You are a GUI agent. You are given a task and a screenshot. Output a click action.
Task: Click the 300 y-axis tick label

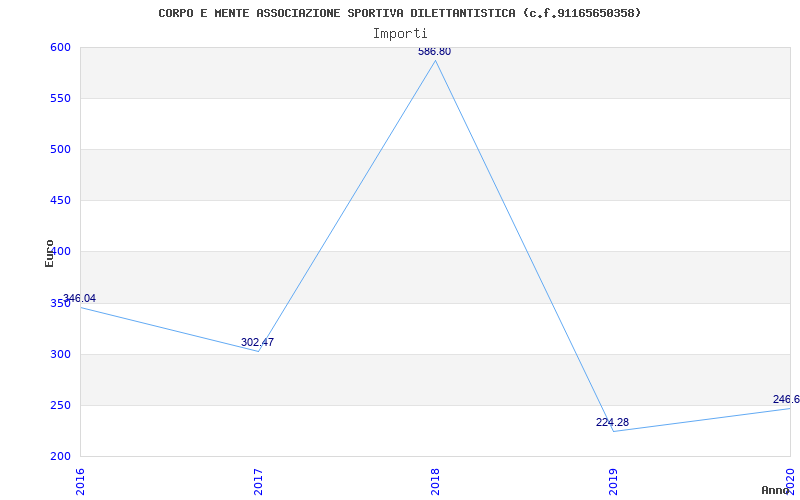click(60, 355)
